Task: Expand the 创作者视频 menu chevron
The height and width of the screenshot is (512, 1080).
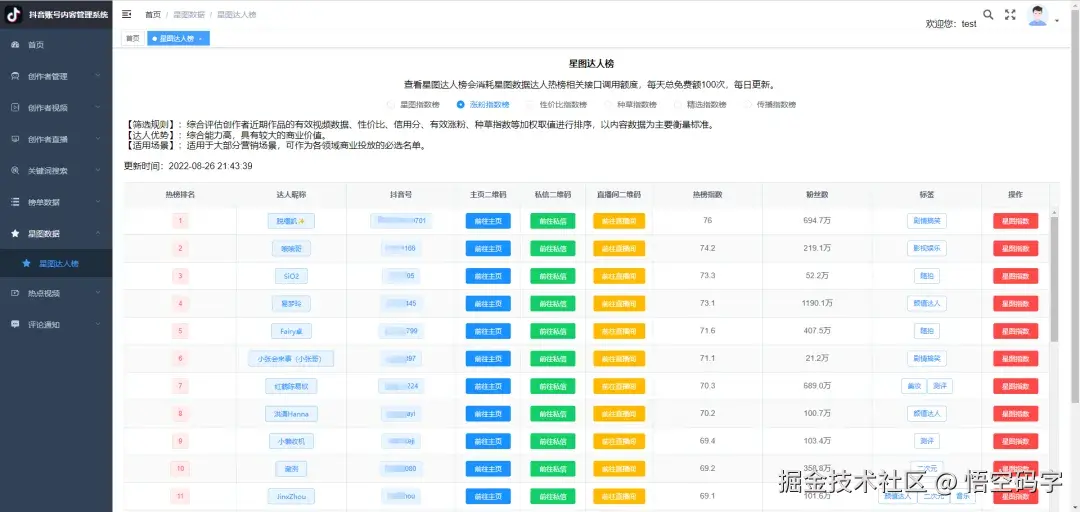Action: pos(98,107)
